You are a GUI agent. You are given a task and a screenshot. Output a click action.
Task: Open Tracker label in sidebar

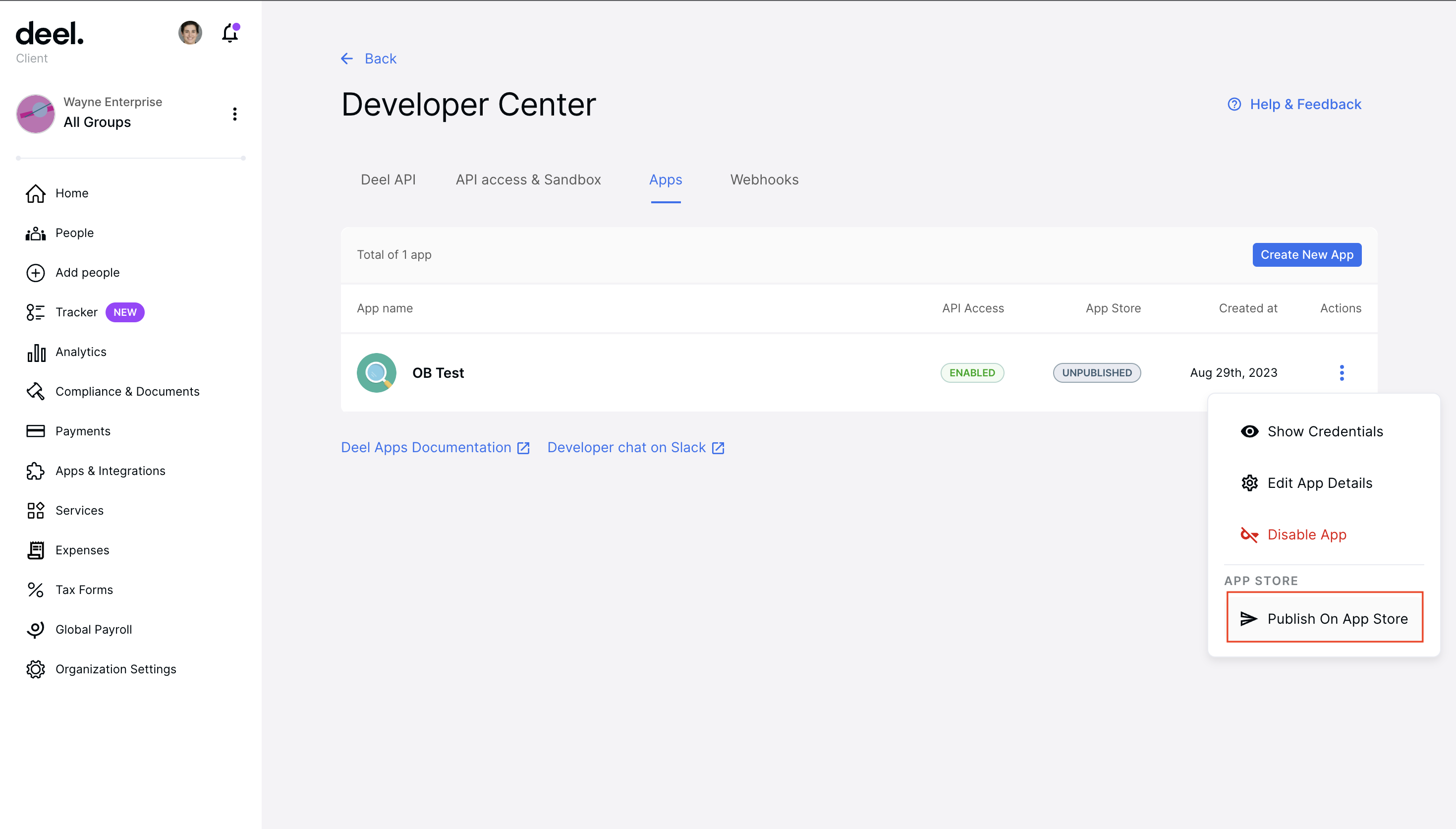pyautogui.click(x=76, y=312)
